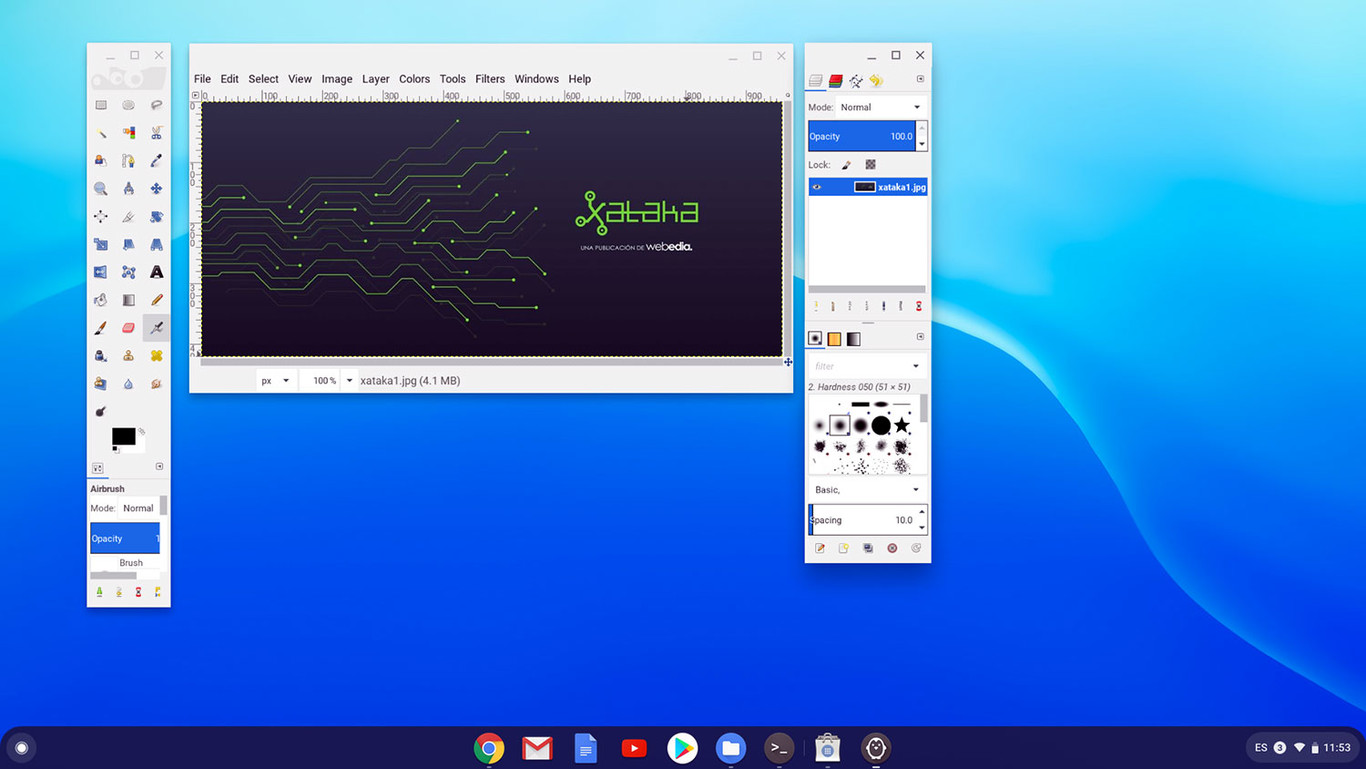Viewport: 1366px width, 769px height.
Task: Open YouTube from the shelf
Action: 633,747
